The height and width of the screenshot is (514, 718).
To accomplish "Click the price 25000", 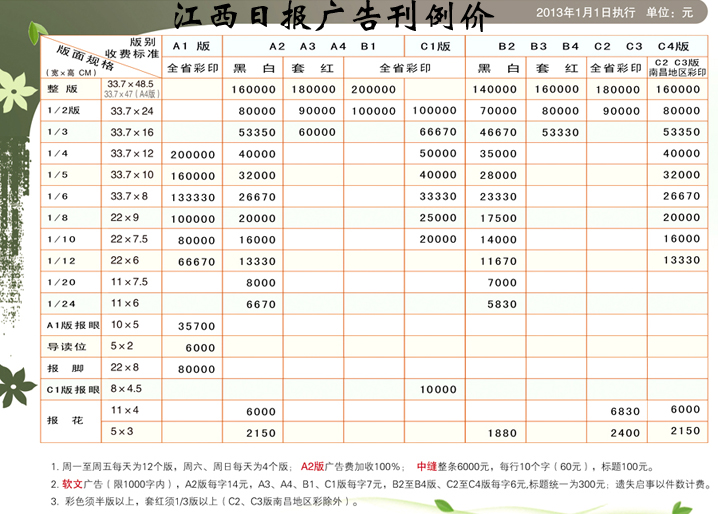I will click(438, 218).
